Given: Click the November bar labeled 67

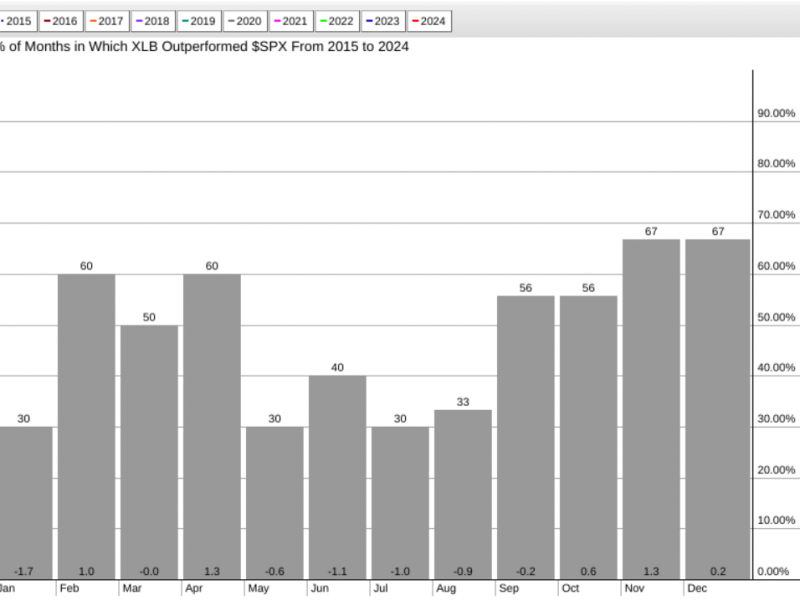Looking at the screenshot, I should coord(651,410).
